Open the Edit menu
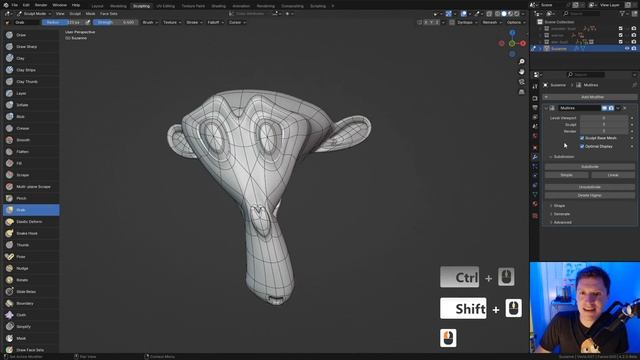Screen dimensions: 640x360 (26, 5)
